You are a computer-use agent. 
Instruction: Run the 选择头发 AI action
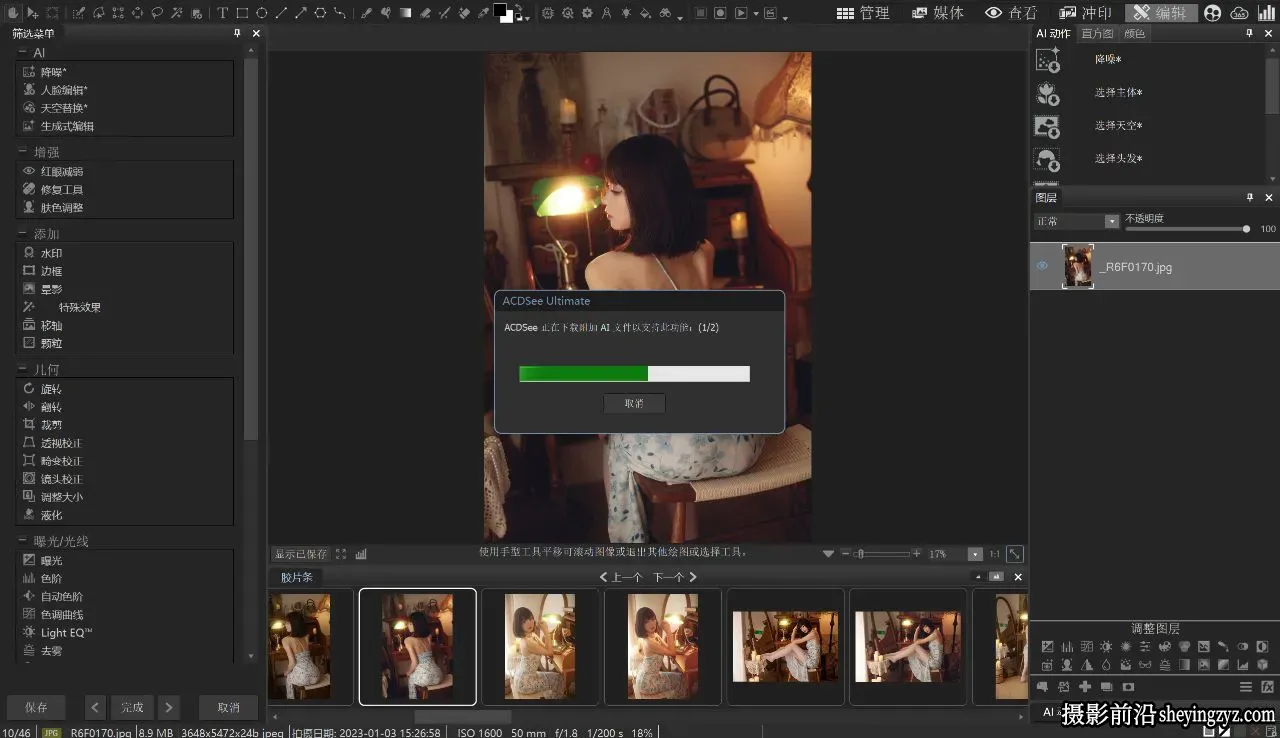tap(1118, 158)
